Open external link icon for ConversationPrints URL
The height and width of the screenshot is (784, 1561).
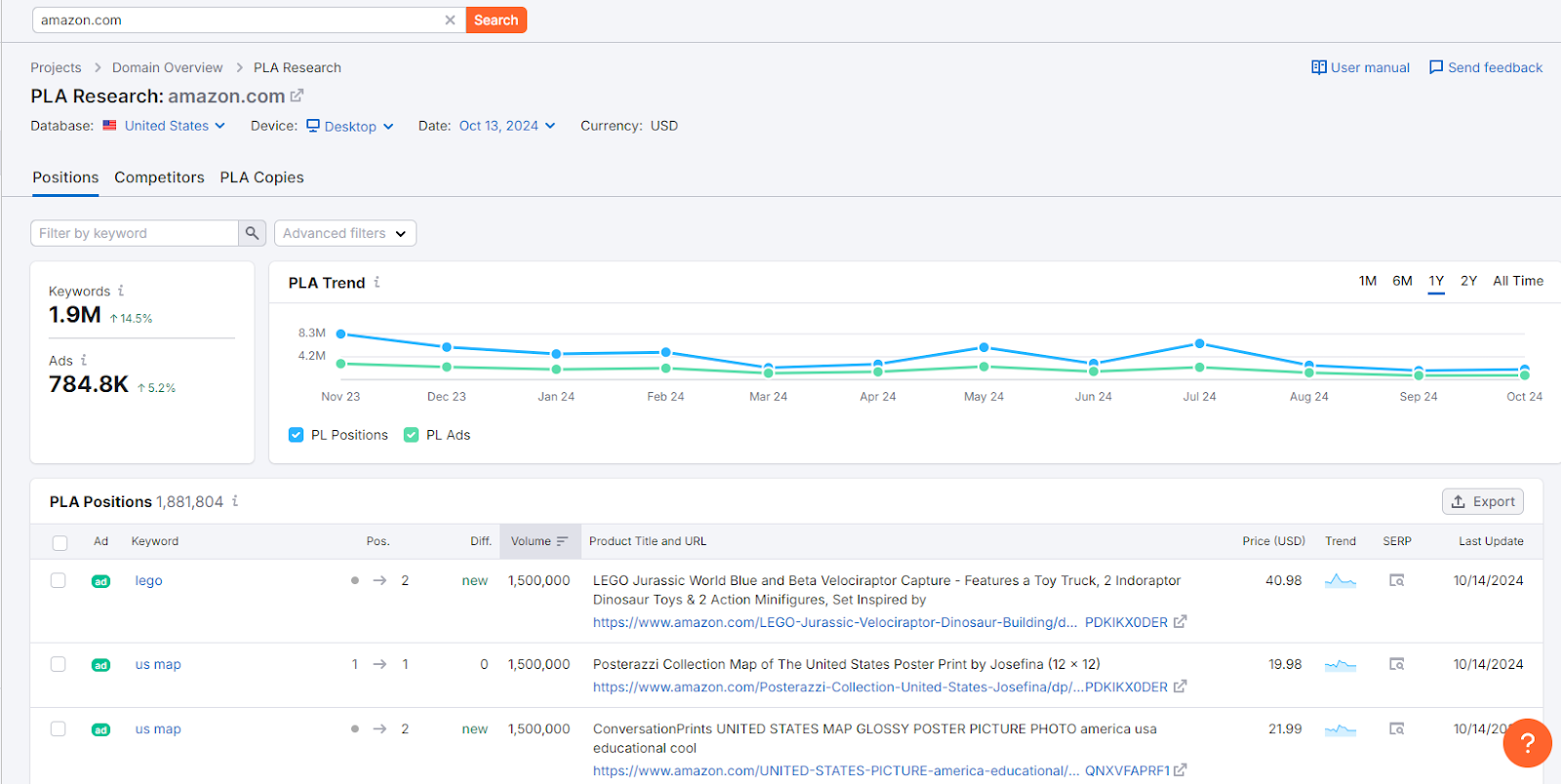pyautogui.click(x=1180, y=770)
